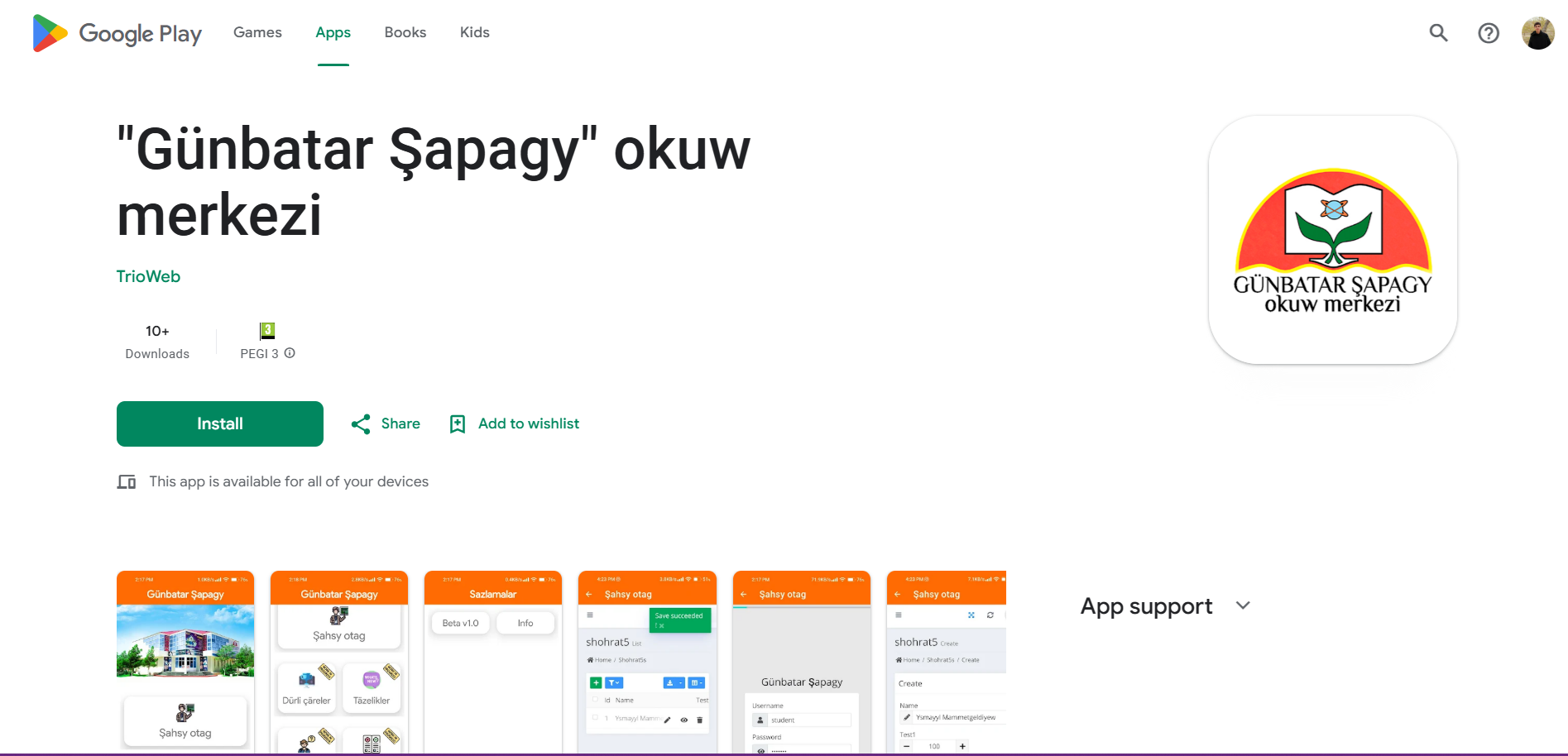Open the Kids tab
1568x756 pixels.
(475, 32)
